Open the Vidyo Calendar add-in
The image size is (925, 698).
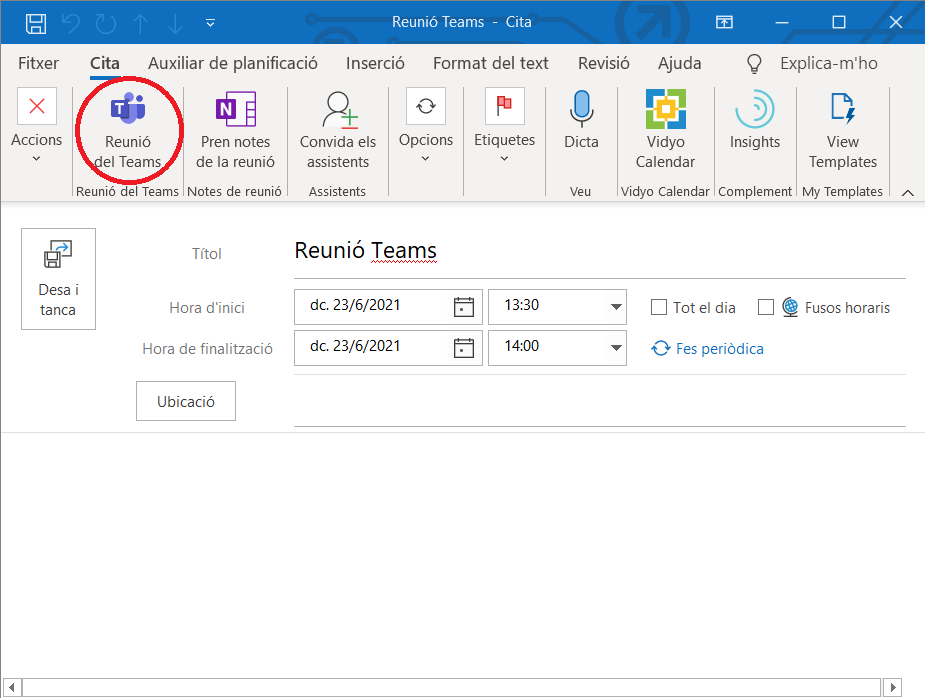pyautogui.click(x=665, y=110)
